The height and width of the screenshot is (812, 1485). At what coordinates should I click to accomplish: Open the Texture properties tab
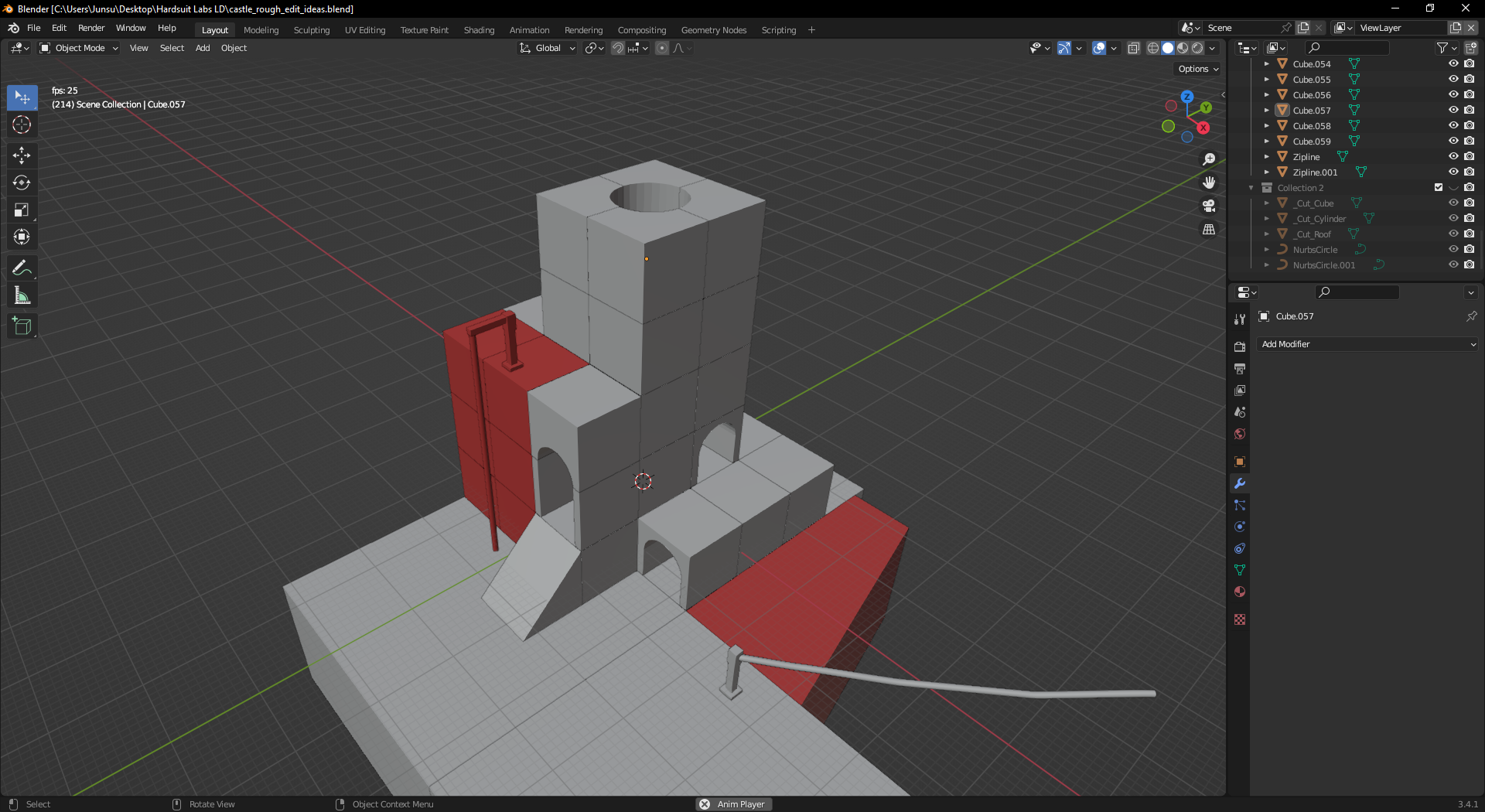coord(1240,619)
